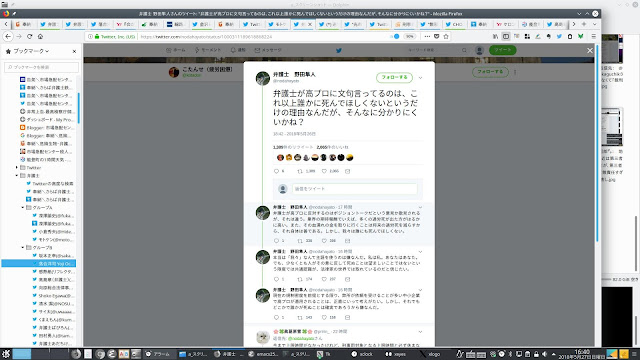The height and width of the screenshot is (360, 640).
Task: Collapse the グループB bookmark folder
Action: pos(23,248)
